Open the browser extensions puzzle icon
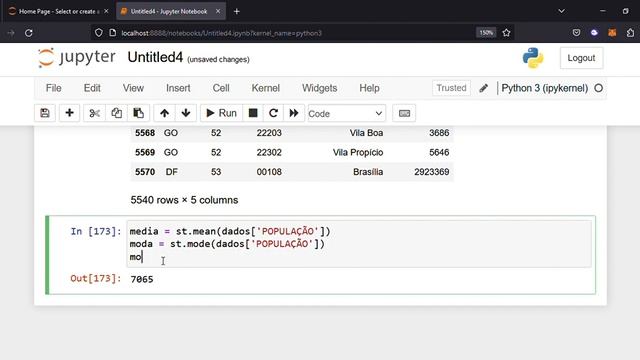 point(630,33)
